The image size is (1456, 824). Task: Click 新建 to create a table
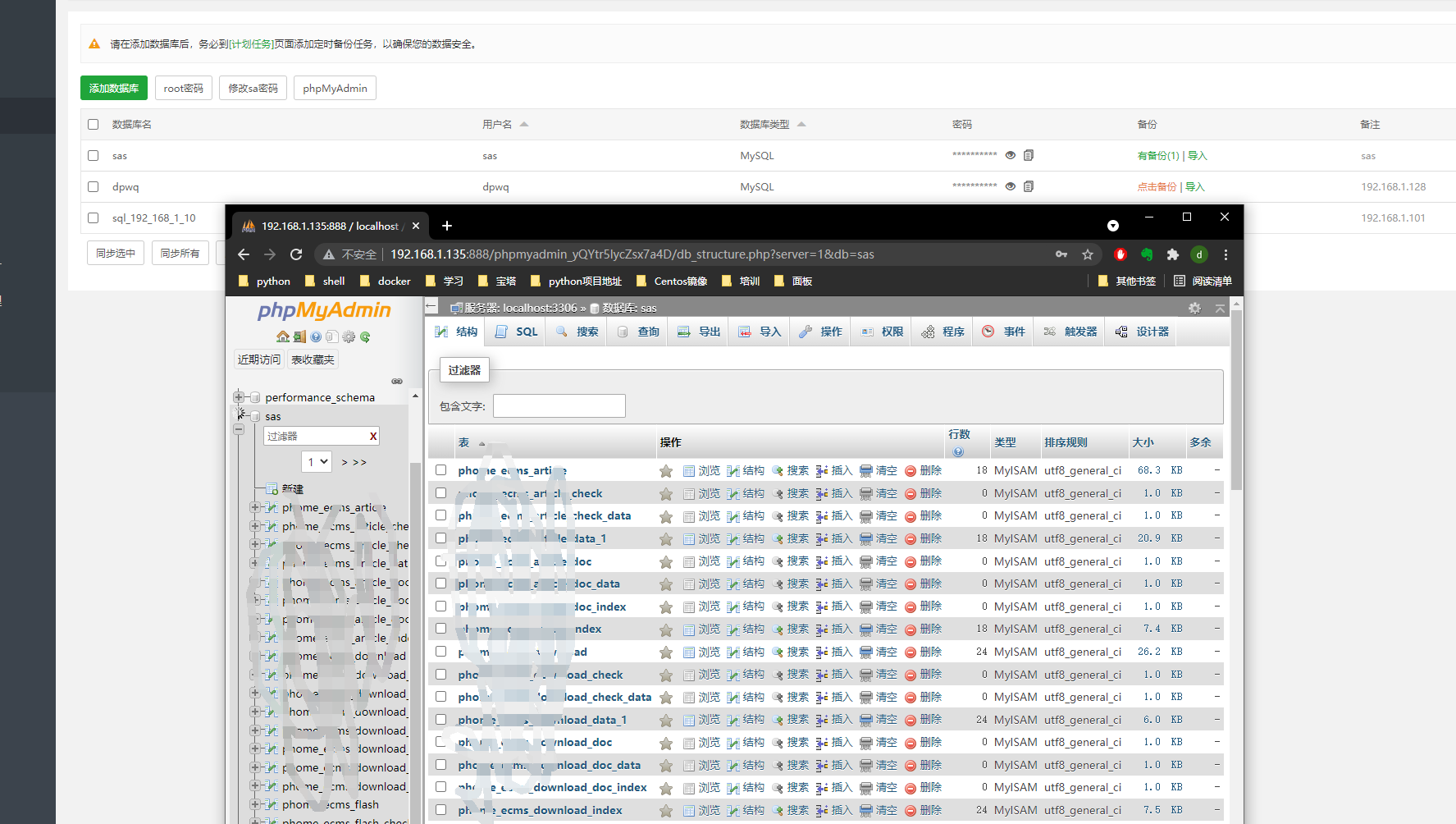click(293, 488)
